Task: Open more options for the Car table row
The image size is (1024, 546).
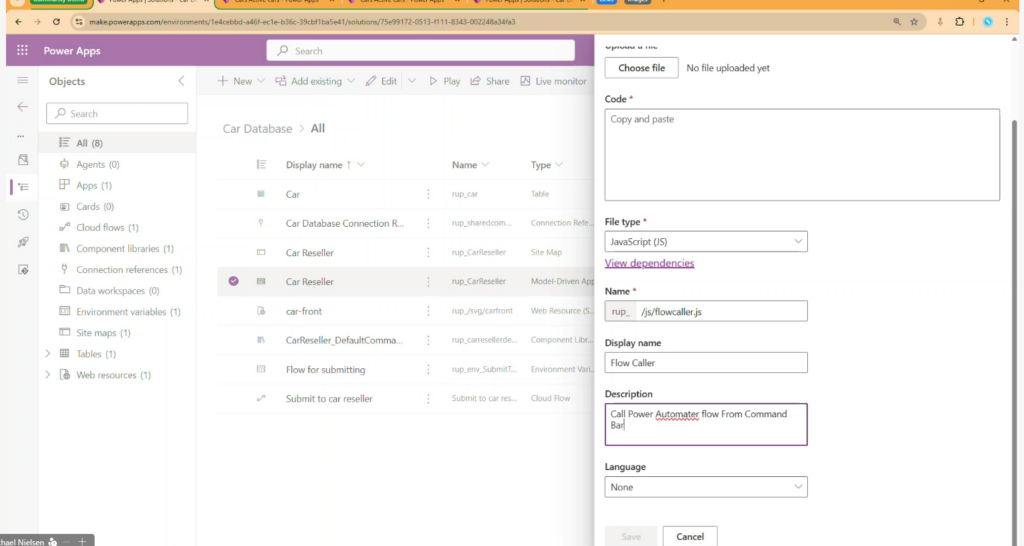Action: coord(428,194)
